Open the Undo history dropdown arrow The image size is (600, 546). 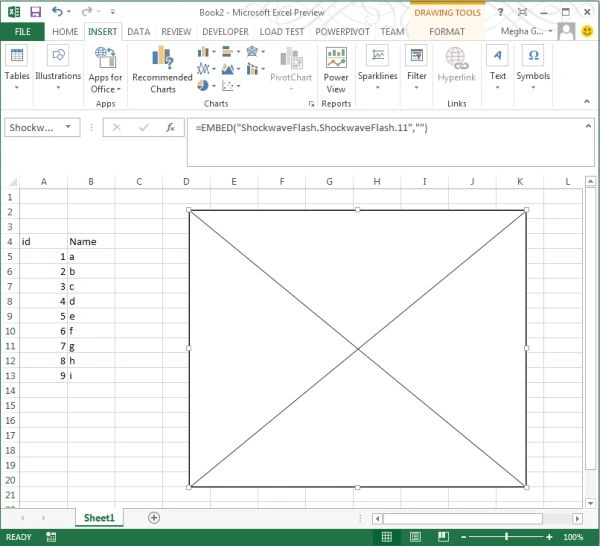point(69,12)
